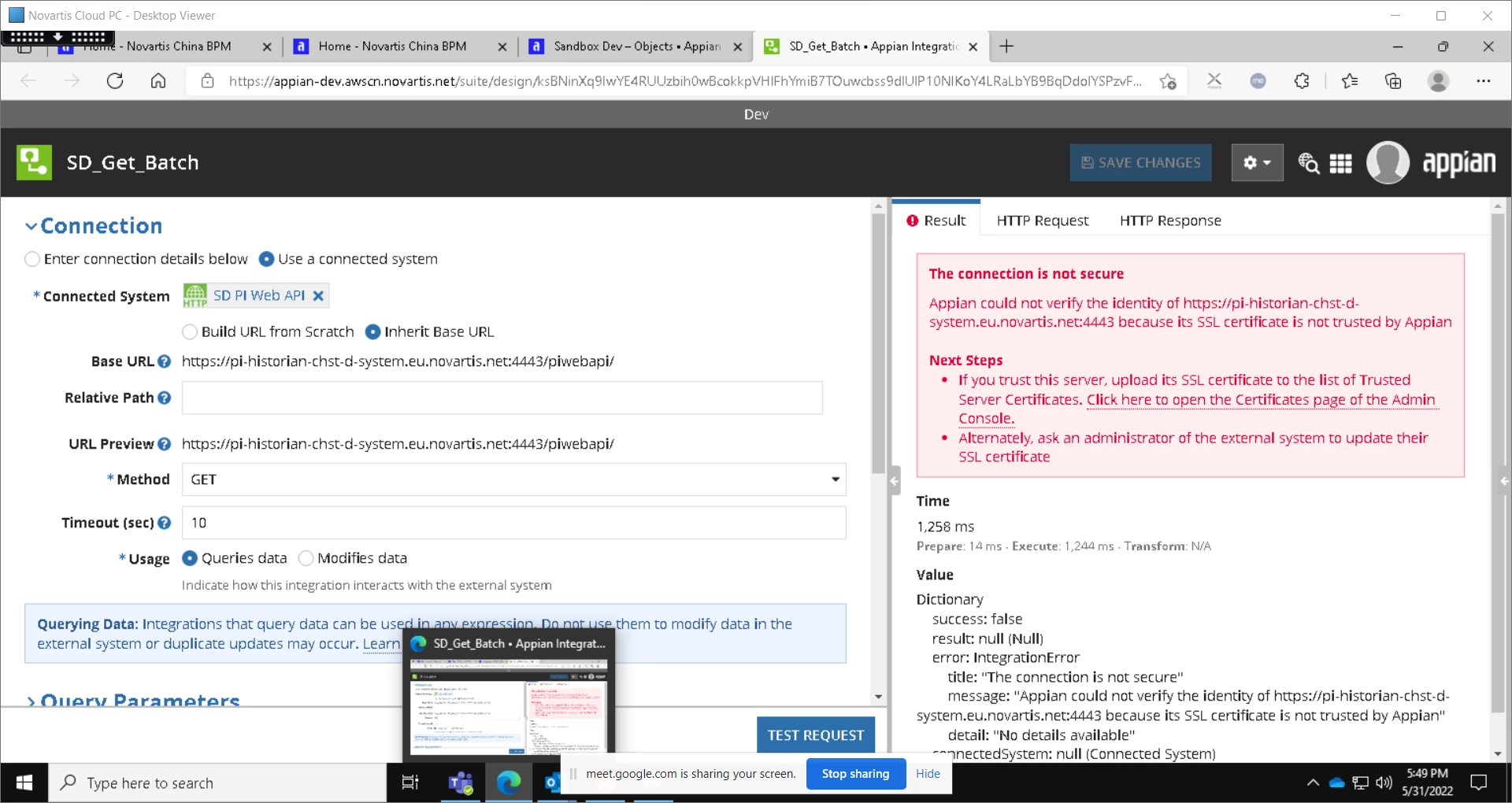Show hidden system tray icons

(x=1313, y=783)
